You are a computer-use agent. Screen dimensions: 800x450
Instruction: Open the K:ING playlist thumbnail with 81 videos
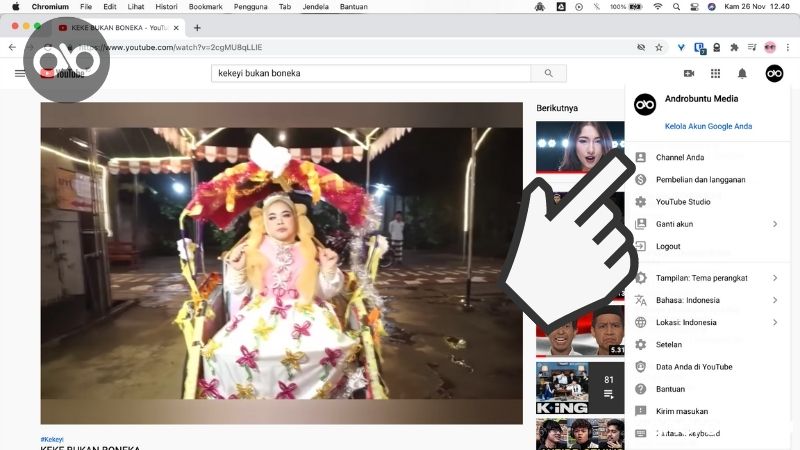pyautogui.click(x=580, y=388)
